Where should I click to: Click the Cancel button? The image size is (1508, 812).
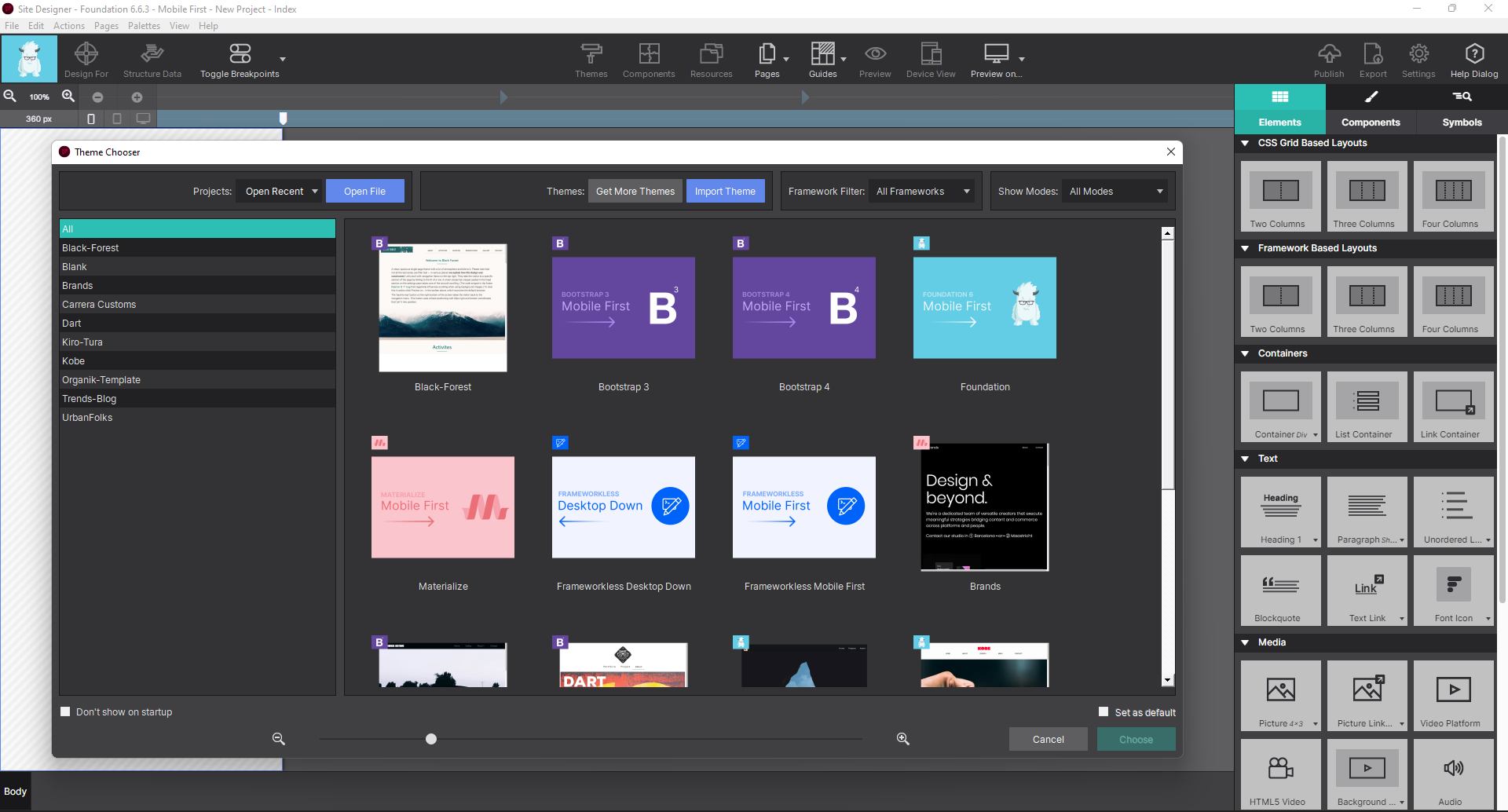(x=1048, y=739)
